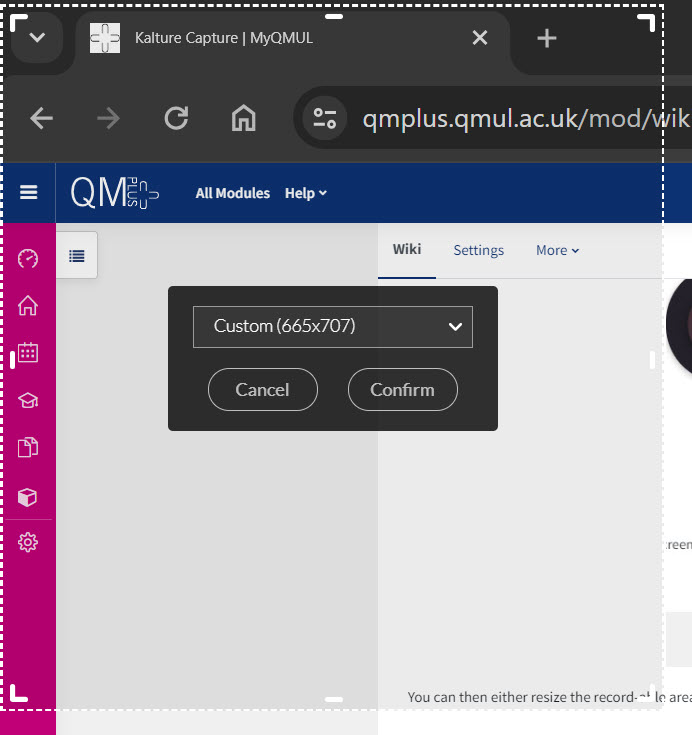Click the right edge capture handle
The width and height of the screenshot is (692, 735).
pos(652,360)
